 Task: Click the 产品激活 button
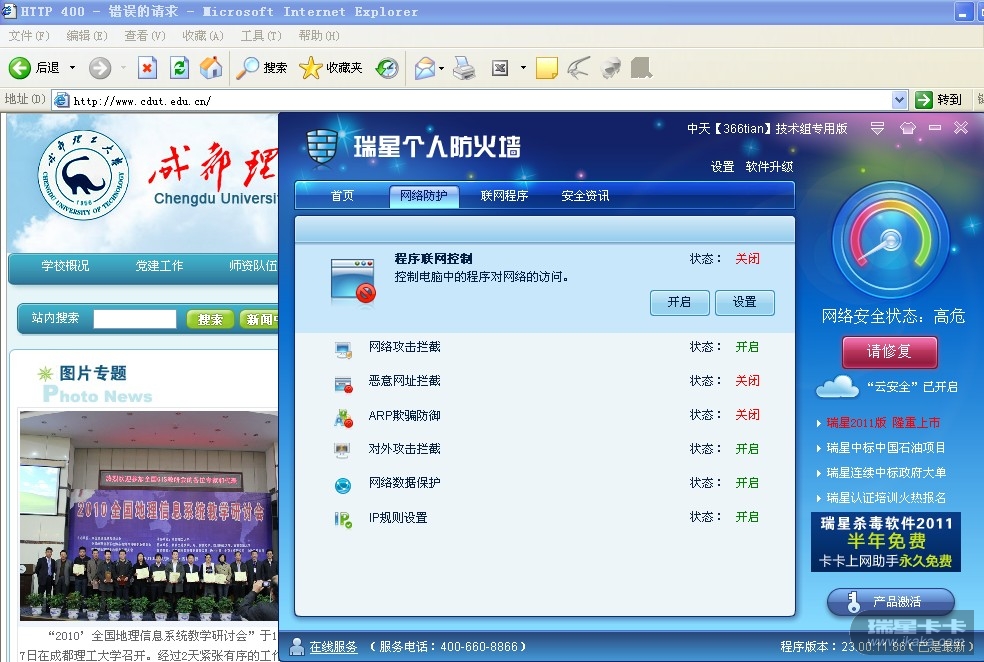(891, 602)
